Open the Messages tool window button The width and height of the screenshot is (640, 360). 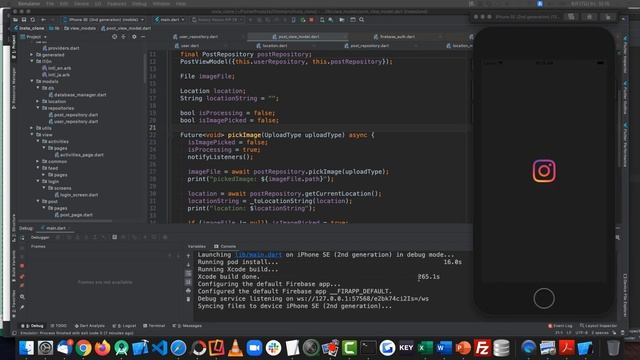[x=187, y=326]
